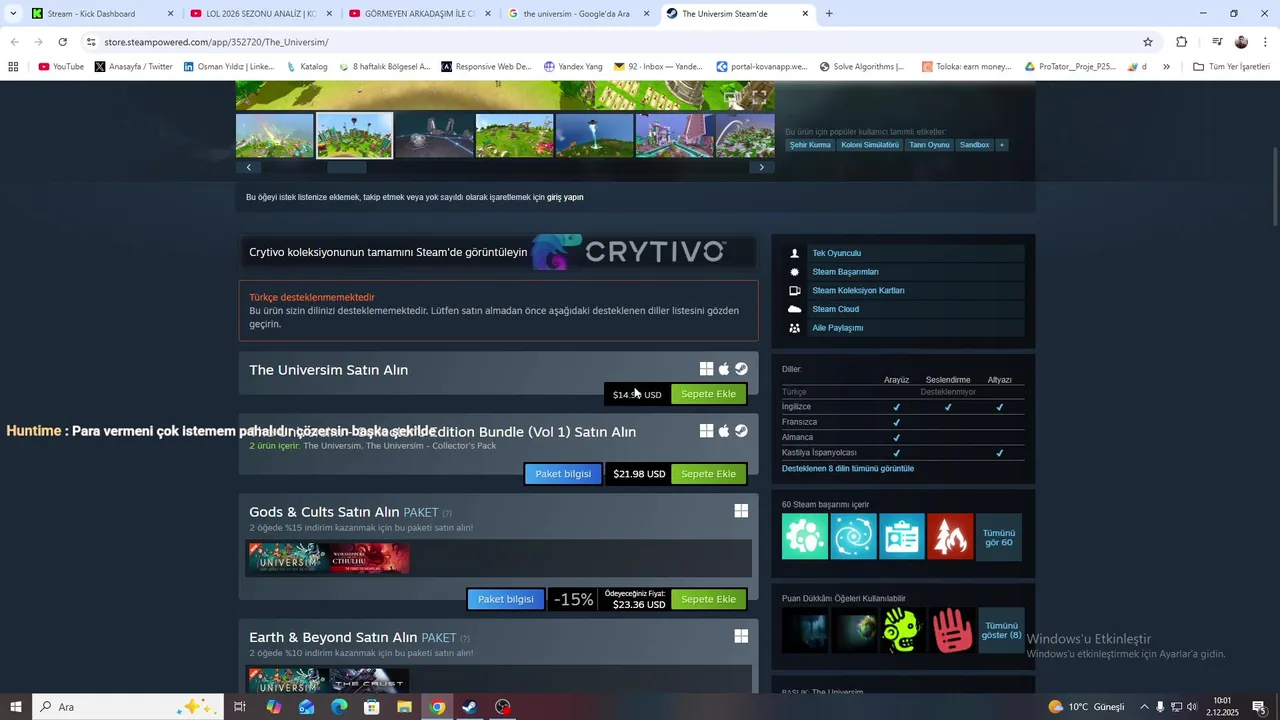Click Steam platform icon in The Universim row

(x=741, y=369)
